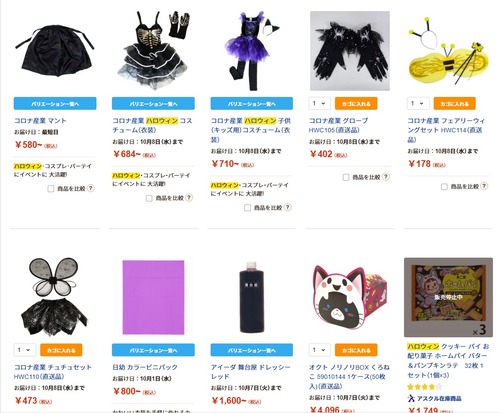Click help icon beside フェアリーウィングセット compare checkbox
500x413 pixels.
[x=484, y=186]
